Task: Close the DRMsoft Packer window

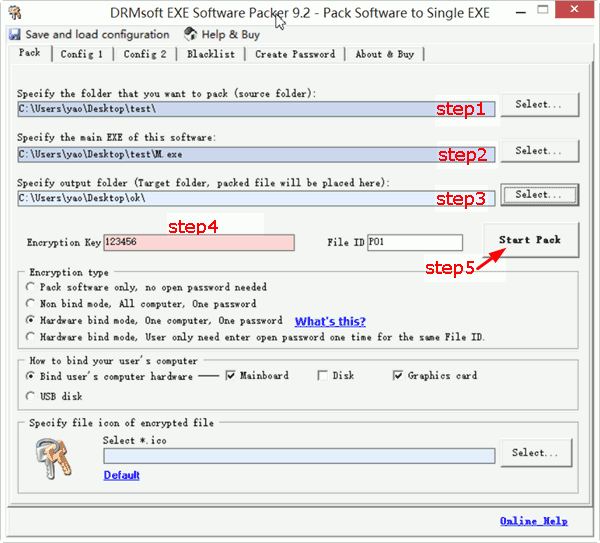Action: coord(574,10)
